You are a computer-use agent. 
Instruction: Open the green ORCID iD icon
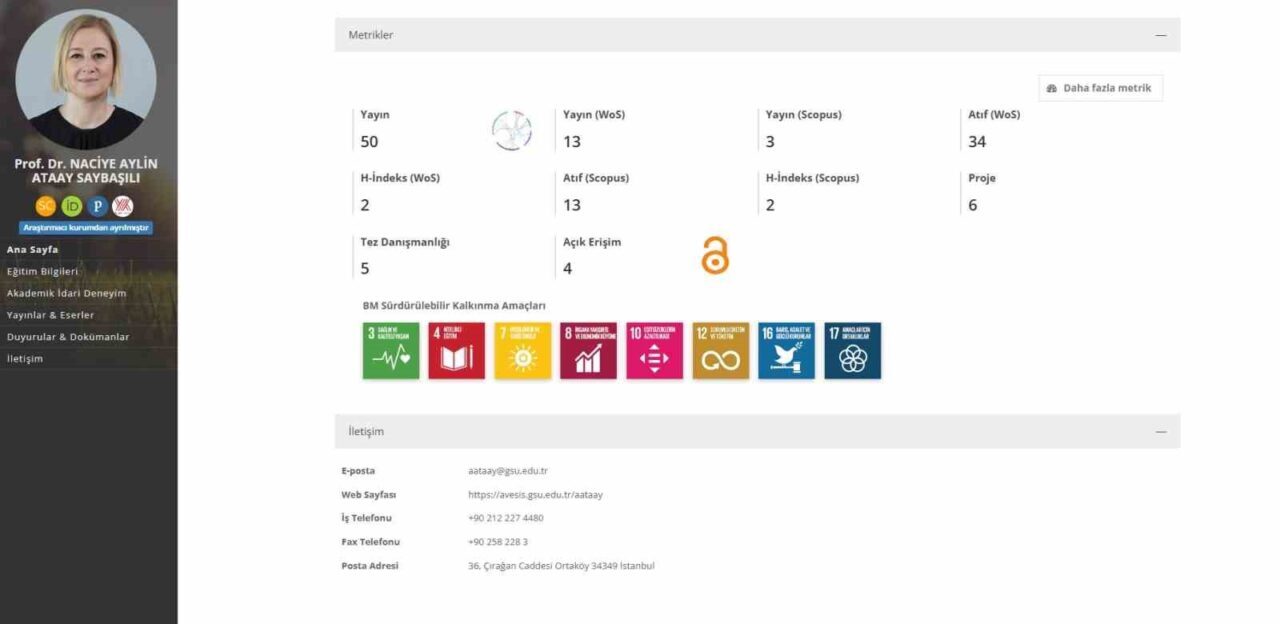point(72,206)
